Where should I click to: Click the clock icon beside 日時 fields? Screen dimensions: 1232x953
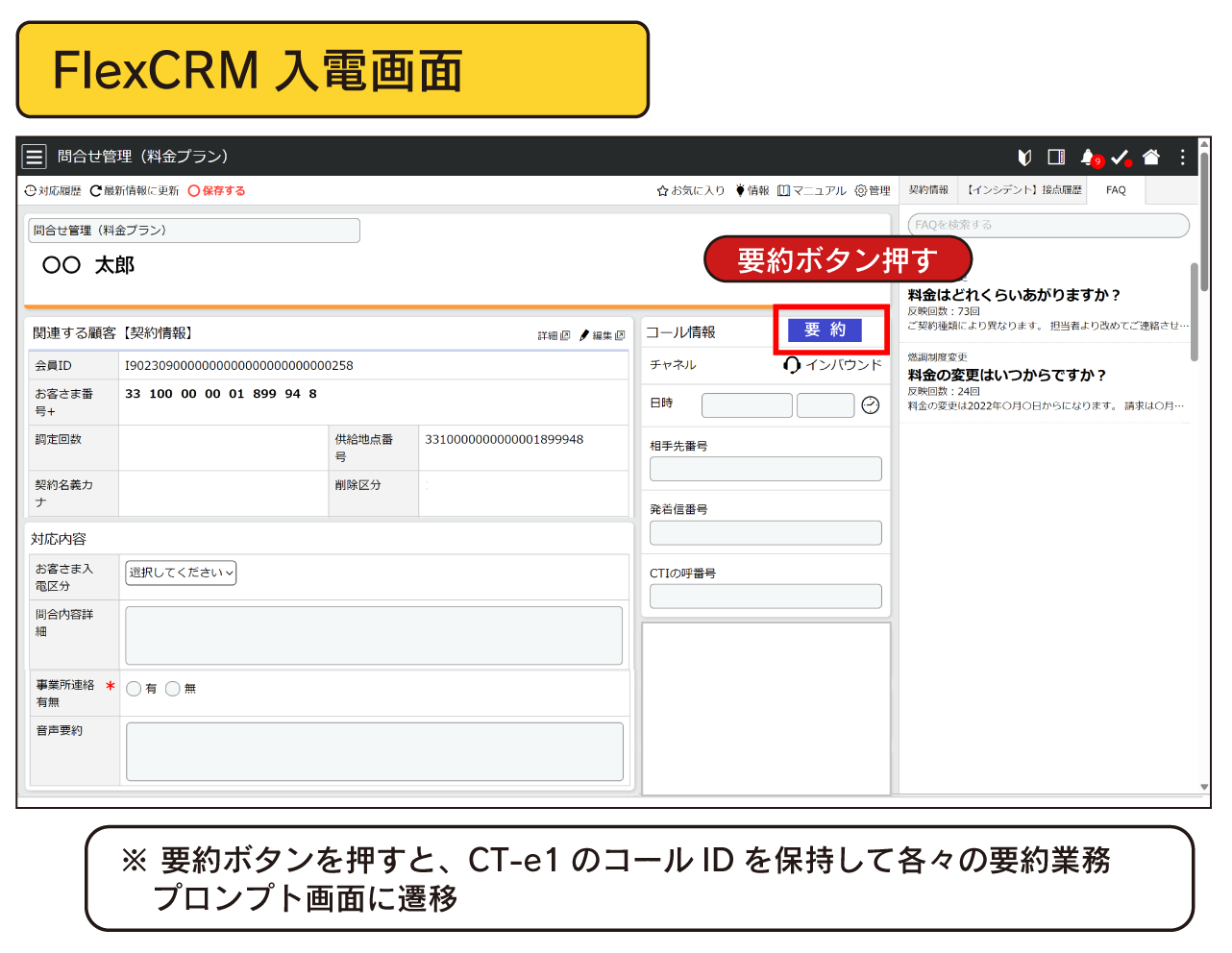(871, 405)
